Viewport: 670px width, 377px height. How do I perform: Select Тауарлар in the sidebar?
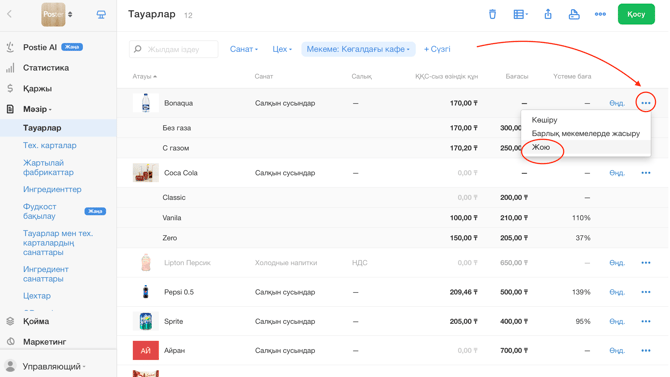[x=42, y=128]
